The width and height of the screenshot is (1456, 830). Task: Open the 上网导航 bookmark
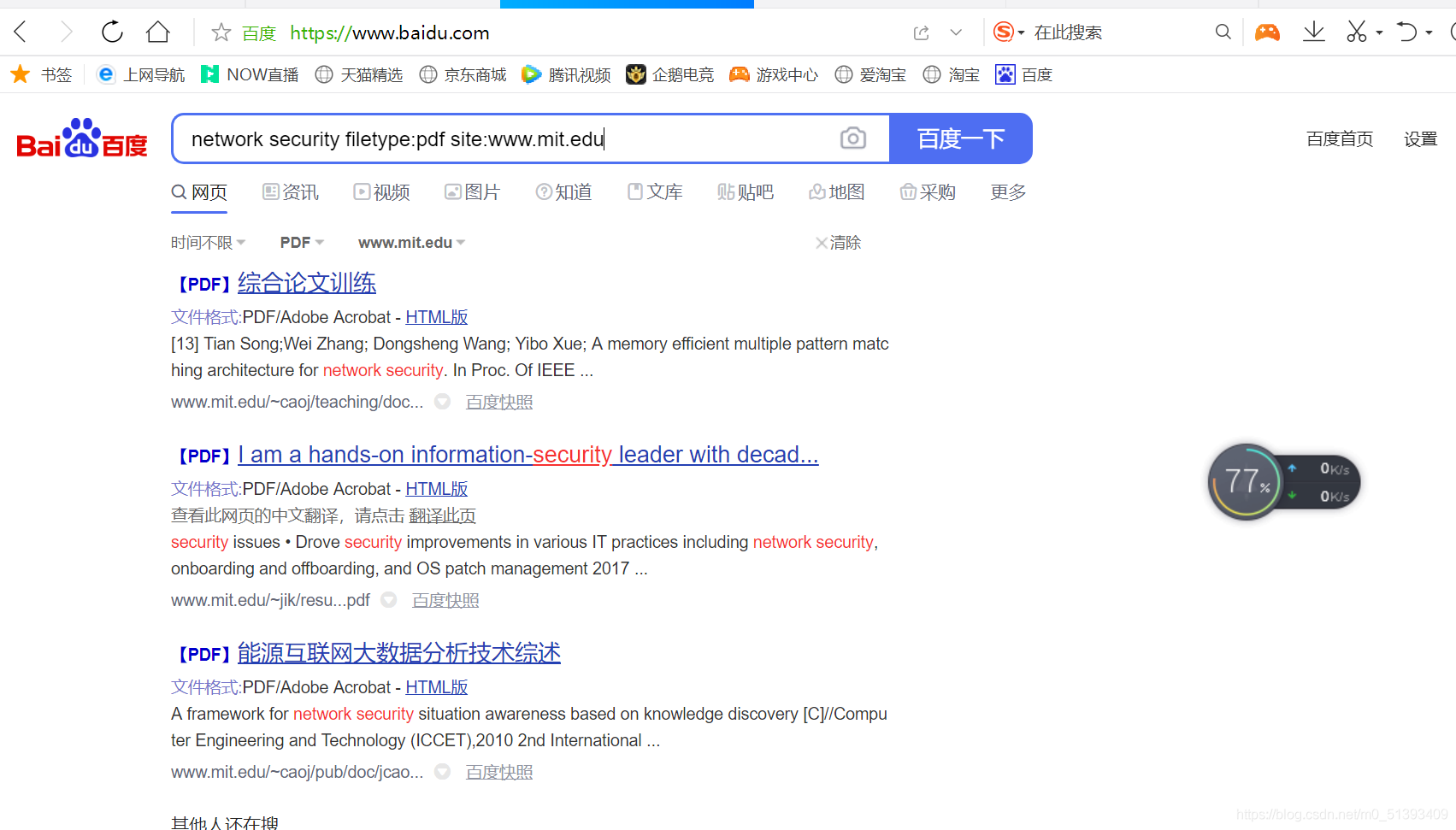(x=141, y=75)
